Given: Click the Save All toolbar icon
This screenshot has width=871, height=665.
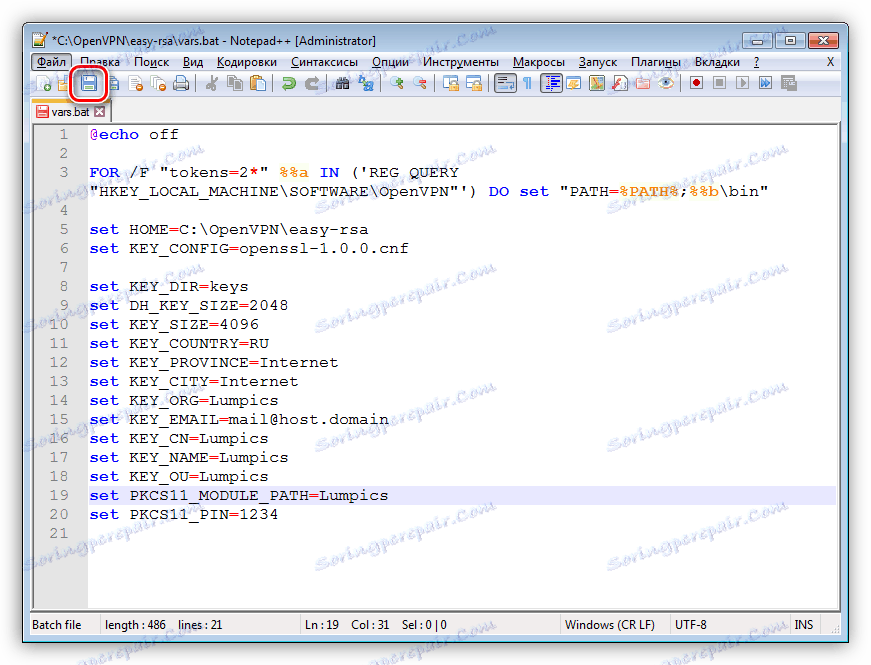Looking at the screenshot, I should [x=113, y=83].
